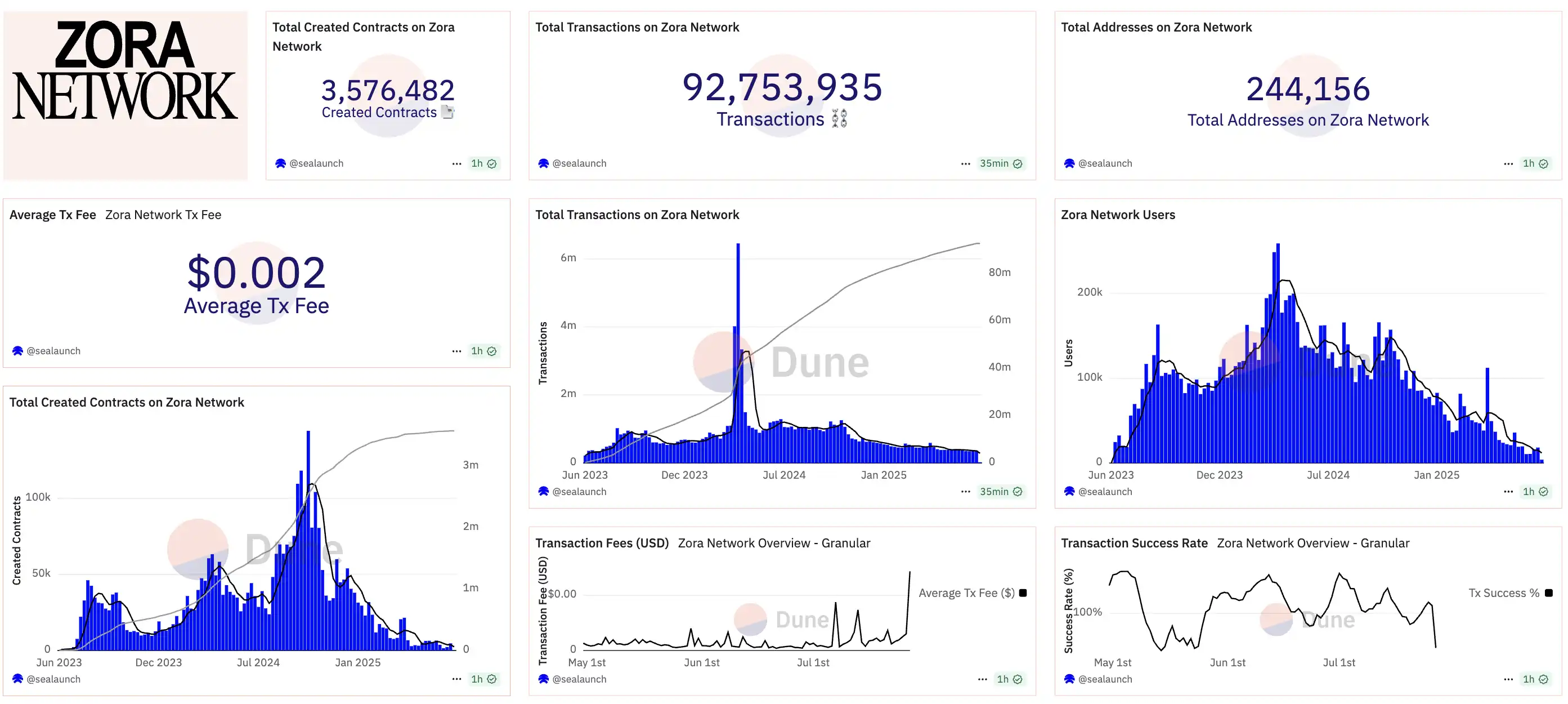Click sealaunch avatar icon on Transaction Success Rate card
This screenshot has height=704, width=1568.
click(1069, 679)
